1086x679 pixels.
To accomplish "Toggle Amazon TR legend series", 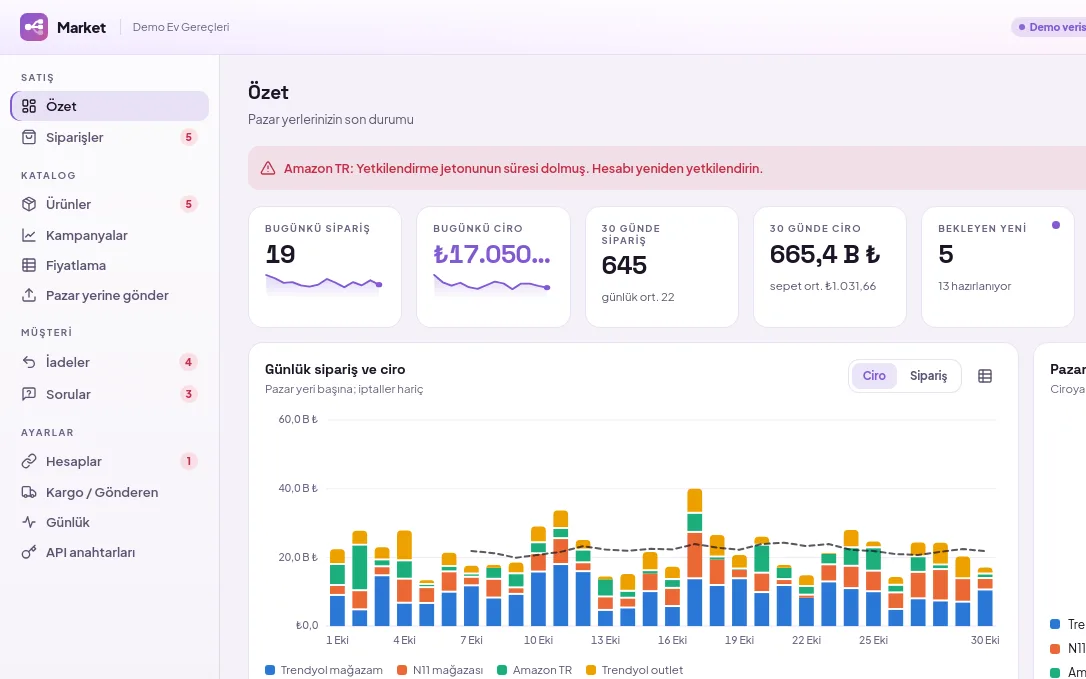I will click(x=535, y=670).
